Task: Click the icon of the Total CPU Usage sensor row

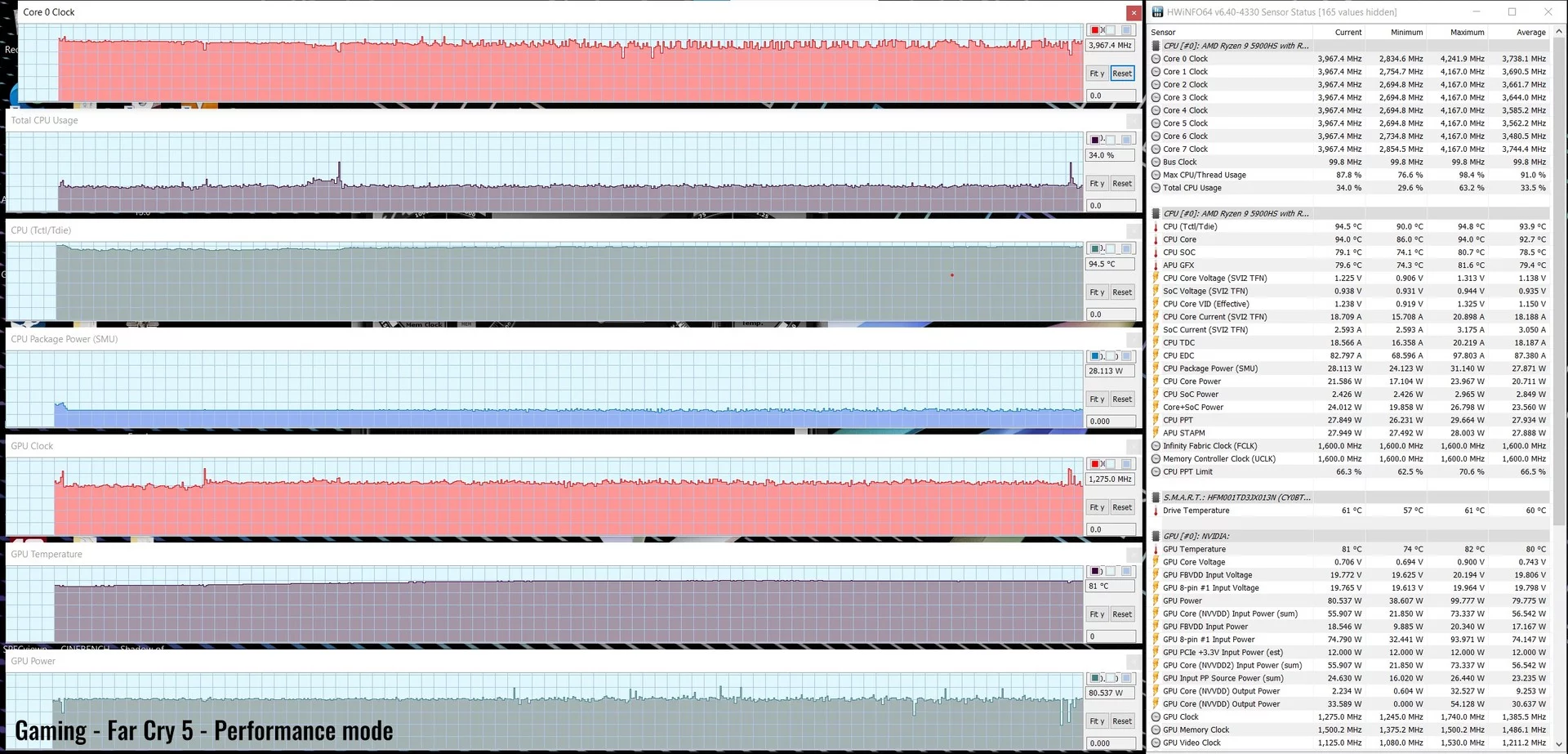Action: [x=1156, y=188]
